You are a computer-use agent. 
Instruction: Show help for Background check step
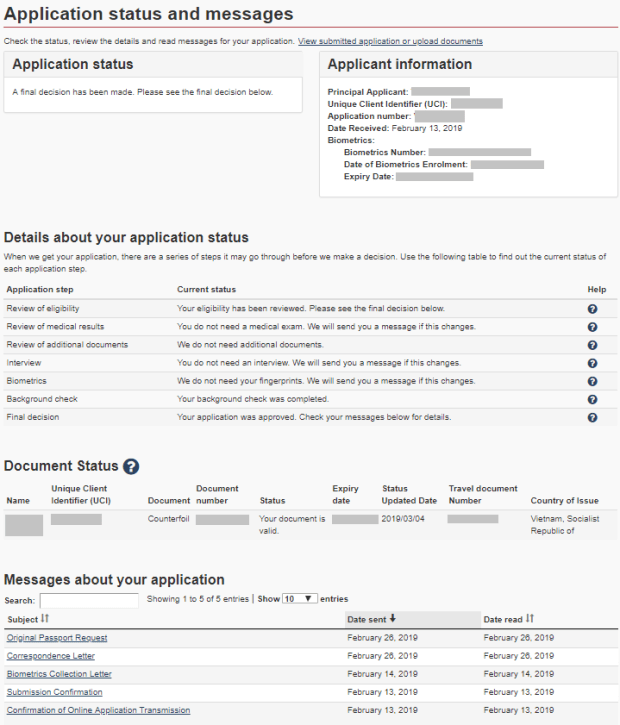pyautogui.click(x=592, y=399)
